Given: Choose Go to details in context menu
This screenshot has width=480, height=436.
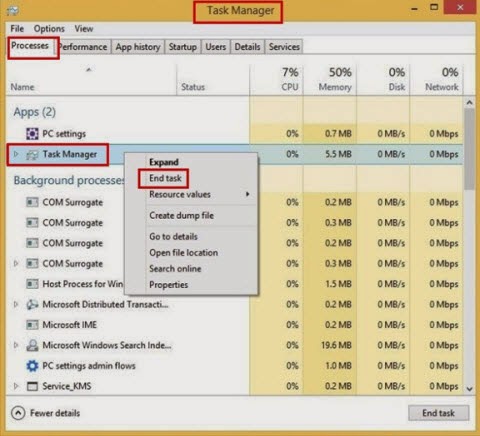Looking at the screenshot, I should point(173,236).
